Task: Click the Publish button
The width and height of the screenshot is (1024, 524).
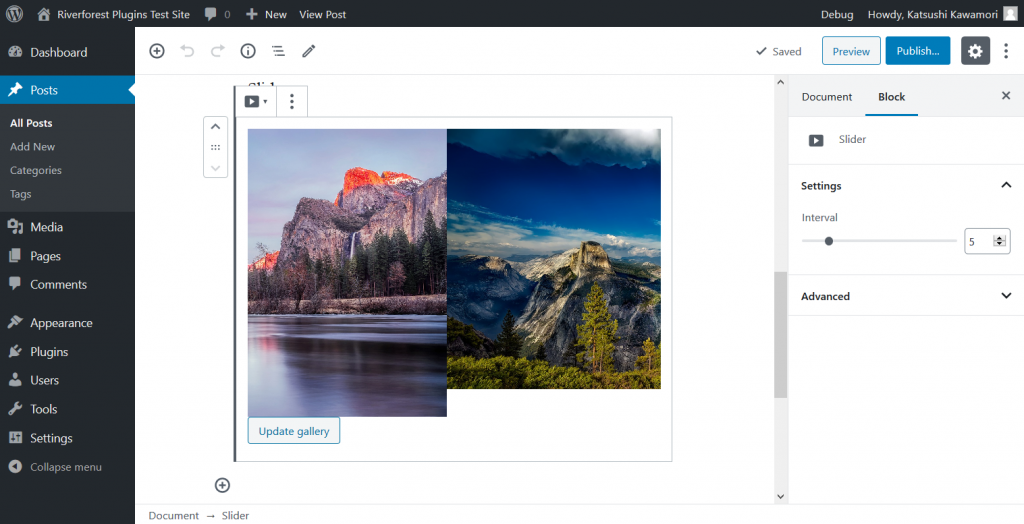Action: pos(917,51)
